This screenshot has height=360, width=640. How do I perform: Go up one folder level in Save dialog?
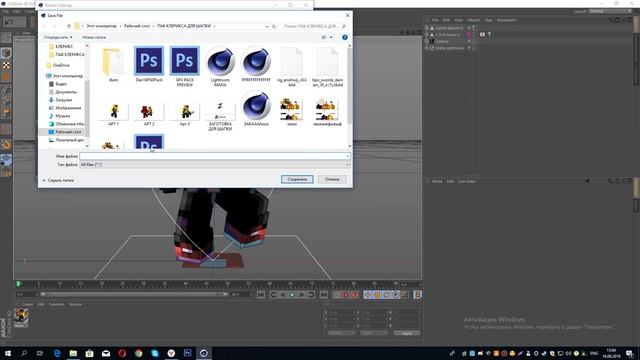pyautogui.click(x=69, y=26)
